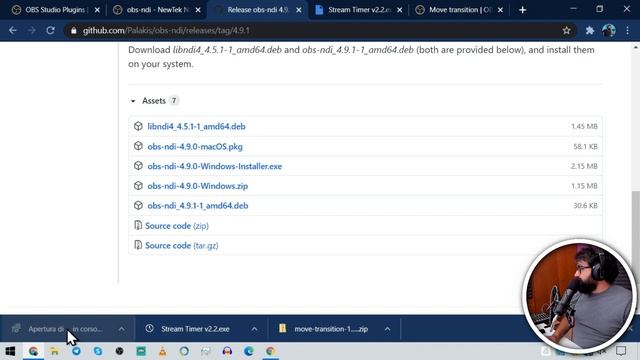The image size is (640, 360).
Task: Go back to the previous page
Action: 13,30
